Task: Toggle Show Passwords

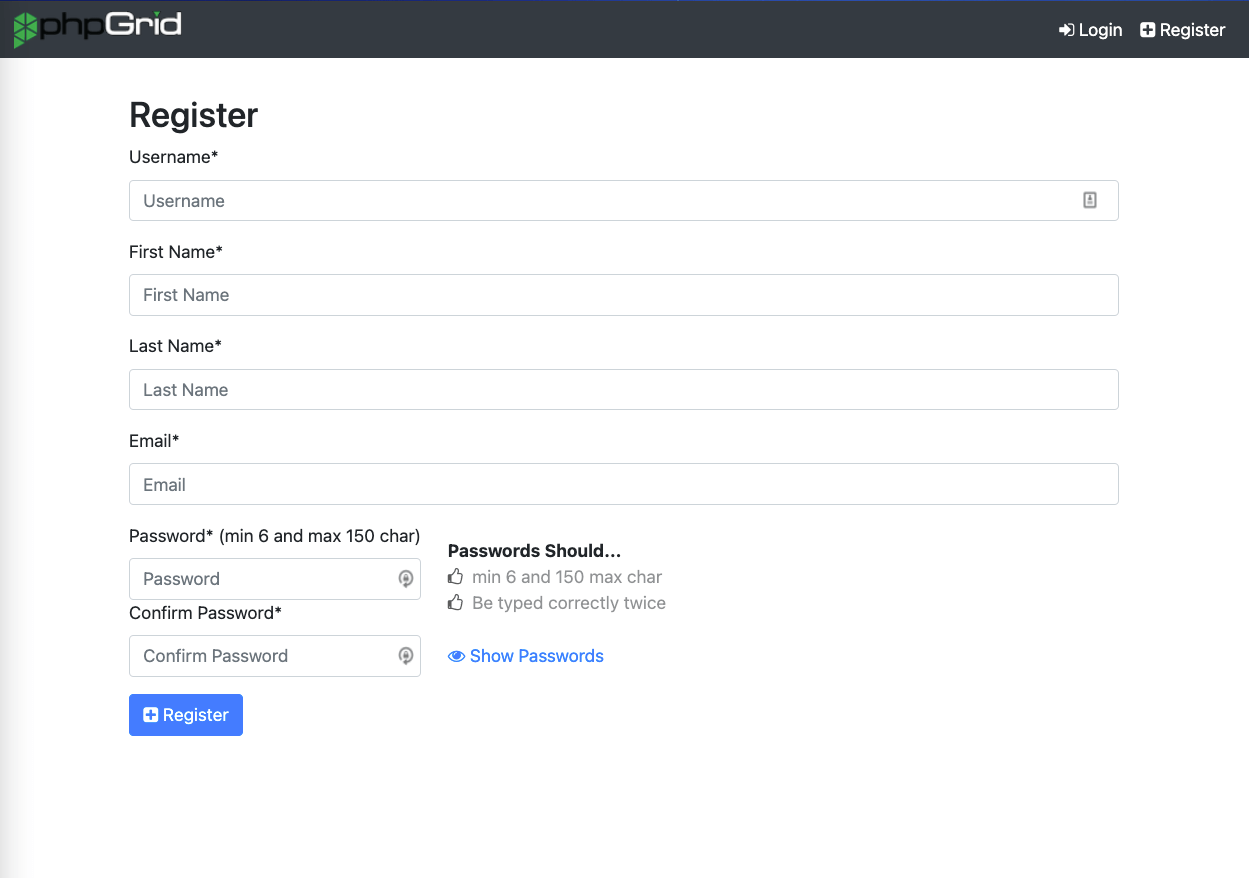Action: pos(526,656)
